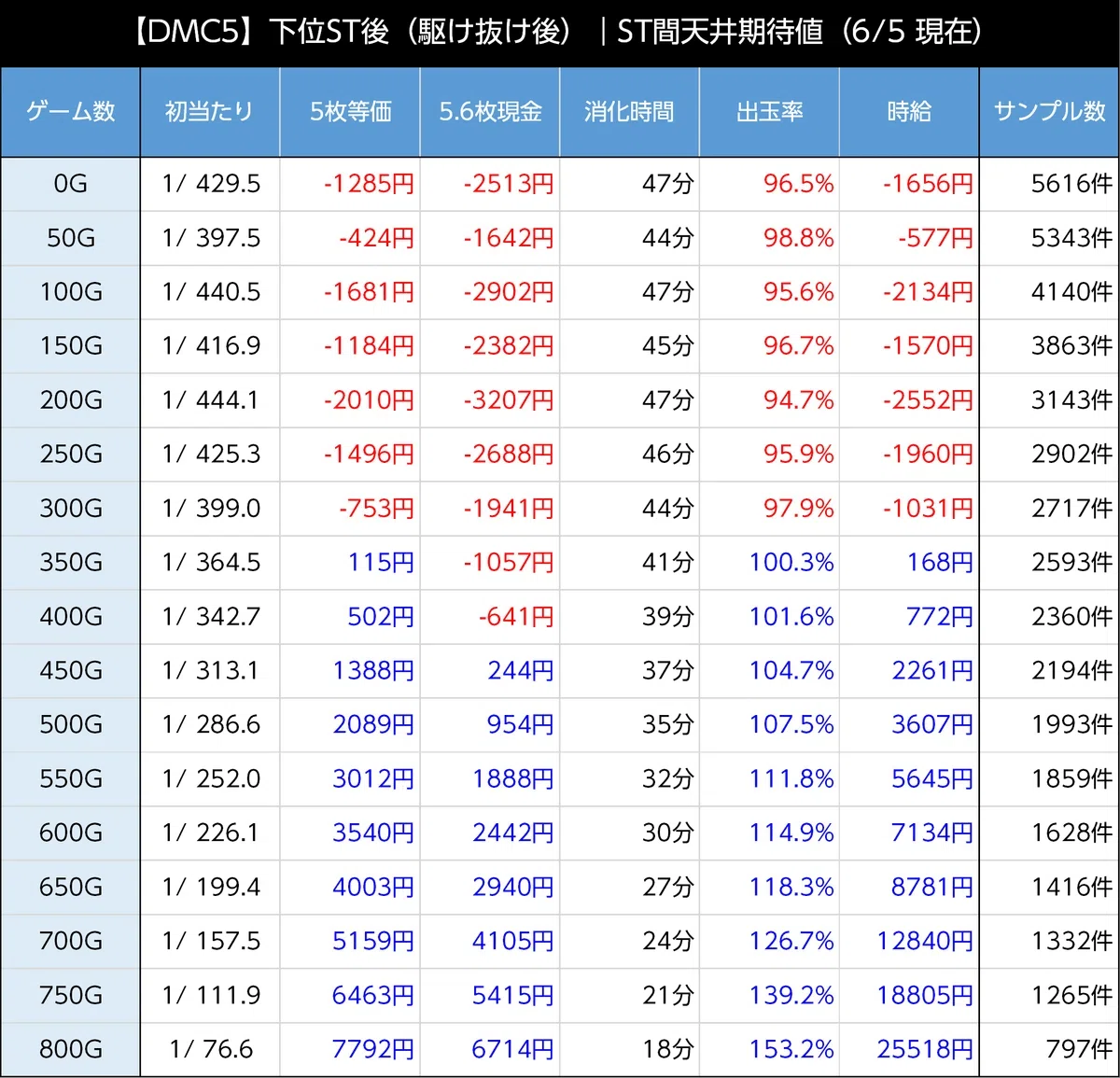1120x1078 pixels.
Task: Click the 消化時間 column header
Action: click(630, 112)
